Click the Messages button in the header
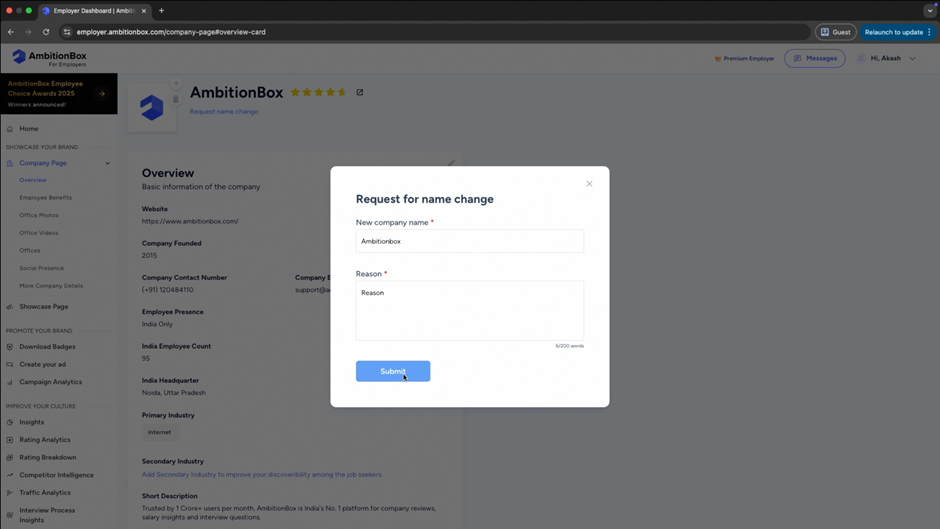The height and width of the screenshot is (529, 940). pyautogui.click(x=815, y=59)
